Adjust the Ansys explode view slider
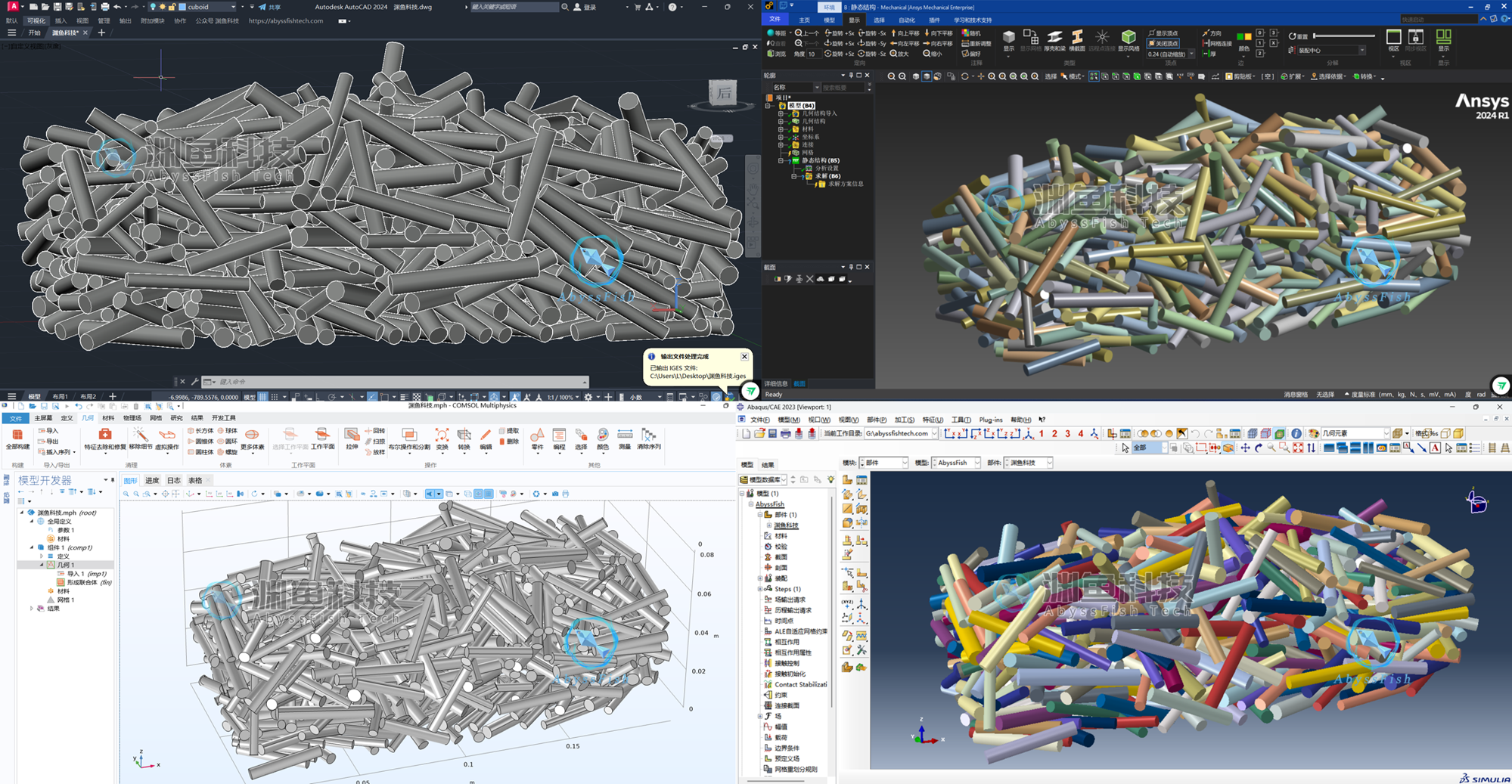Viewport: 1512px width, 784px height. coord(1345,36)
